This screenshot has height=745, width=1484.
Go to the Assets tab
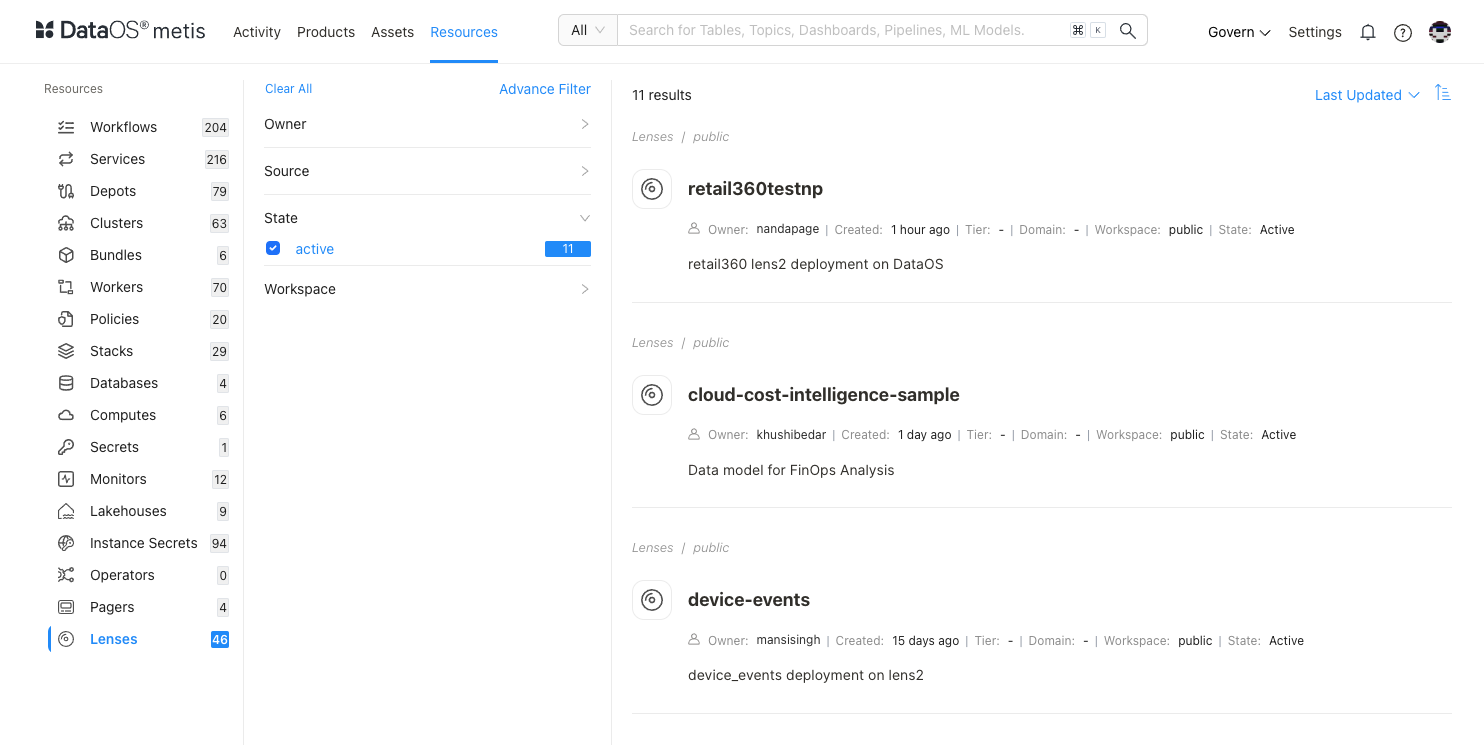click(x=392, y=32)
